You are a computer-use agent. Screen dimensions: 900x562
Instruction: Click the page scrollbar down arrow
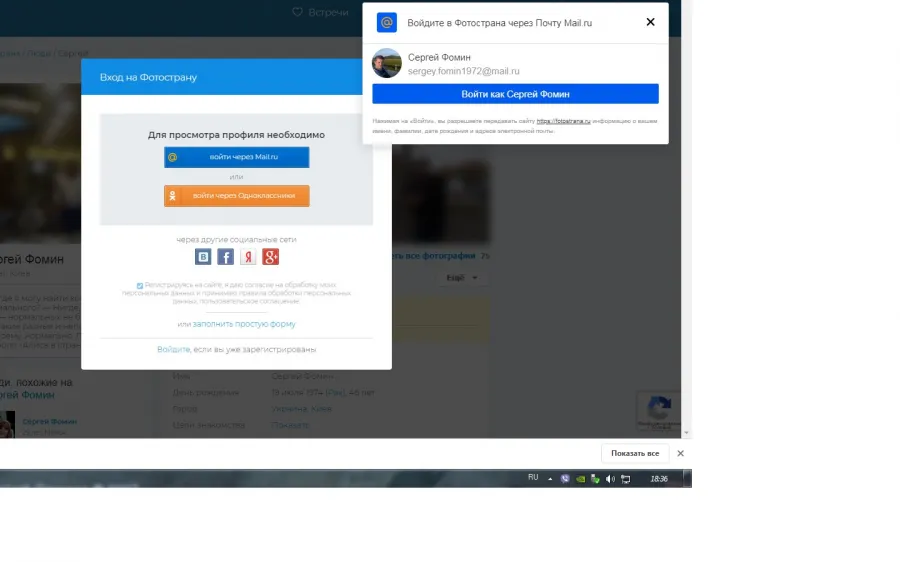tap(686, 433)
